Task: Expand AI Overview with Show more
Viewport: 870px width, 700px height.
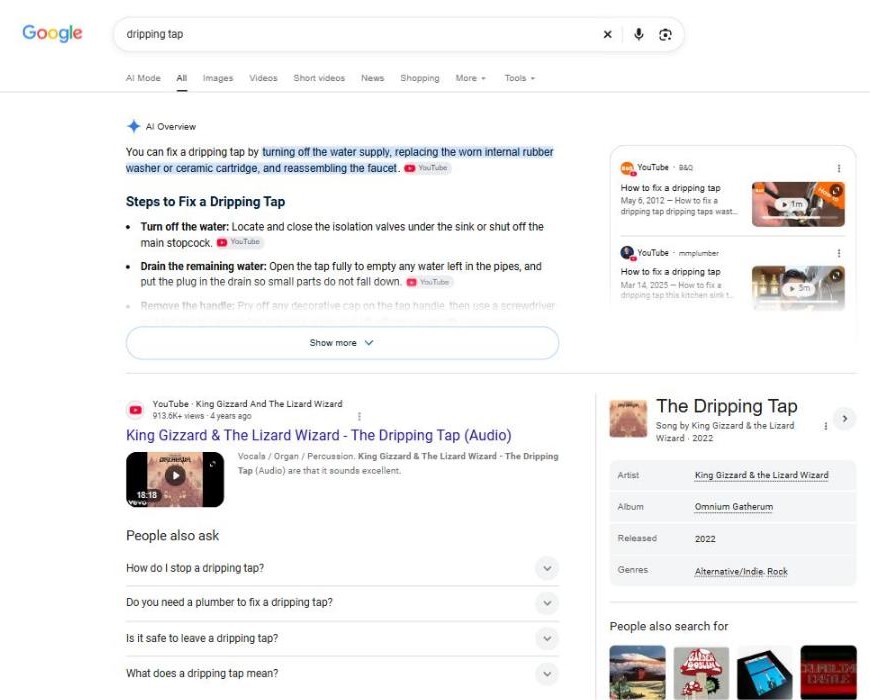Action: coord(342,343)
